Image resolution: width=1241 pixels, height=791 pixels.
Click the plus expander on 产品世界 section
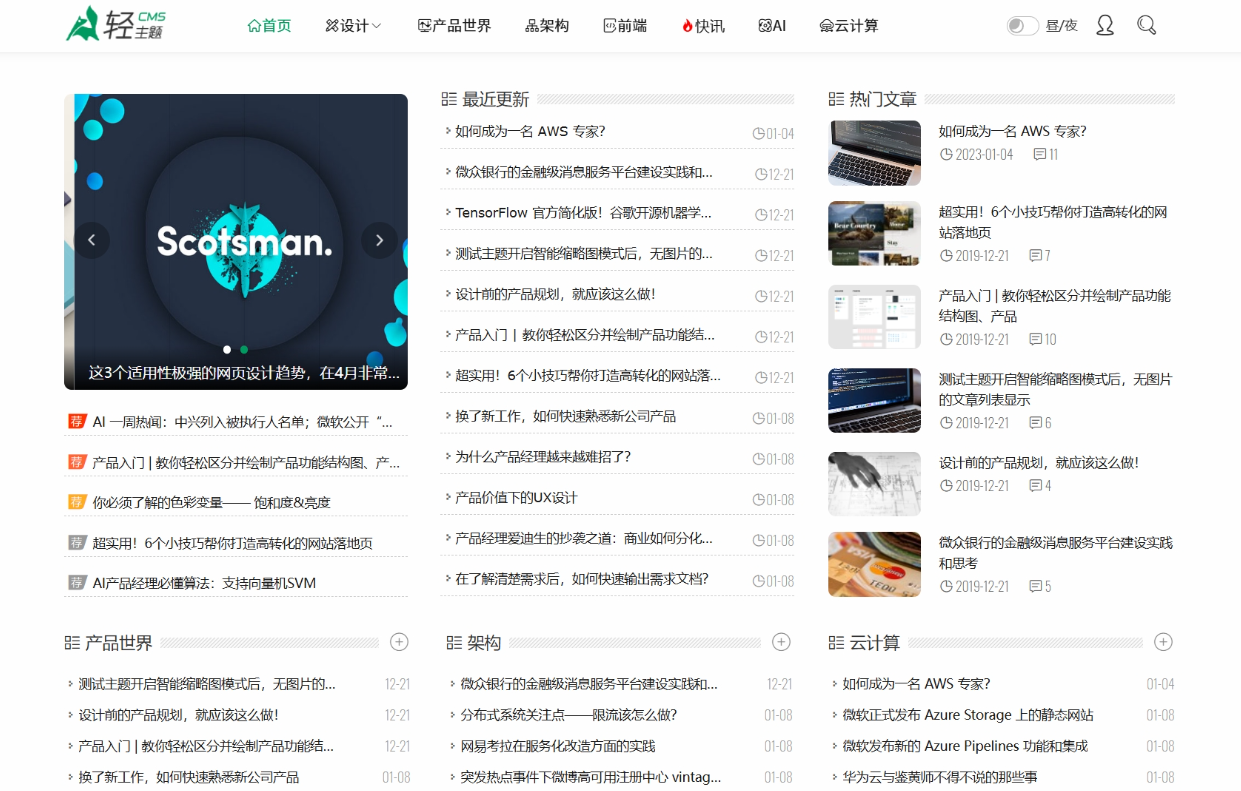[400, 642]
